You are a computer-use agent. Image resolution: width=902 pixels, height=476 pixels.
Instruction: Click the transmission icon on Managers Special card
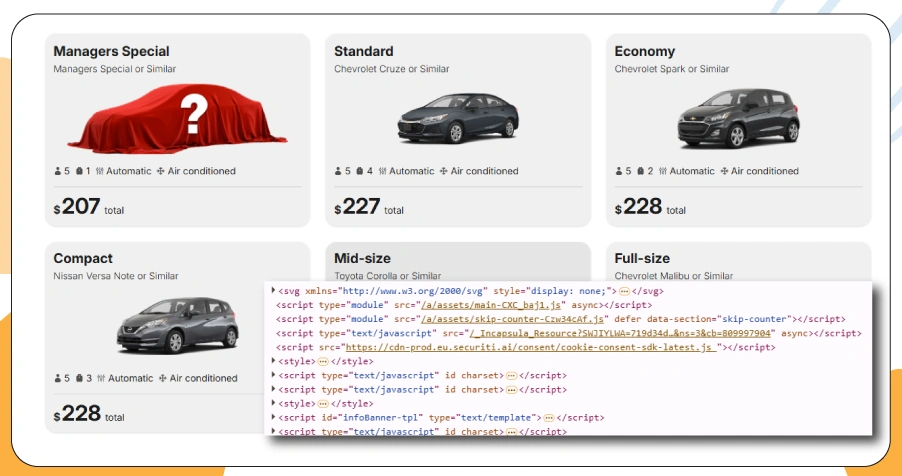pyautogui.click(x=100, y=171)
